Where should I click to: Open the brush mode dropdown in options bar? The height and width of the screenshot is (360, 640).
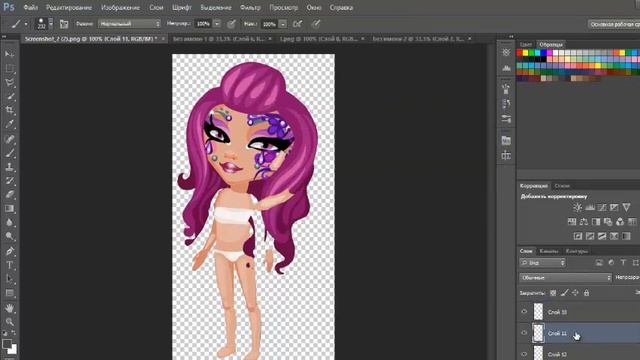pos(129,24)
